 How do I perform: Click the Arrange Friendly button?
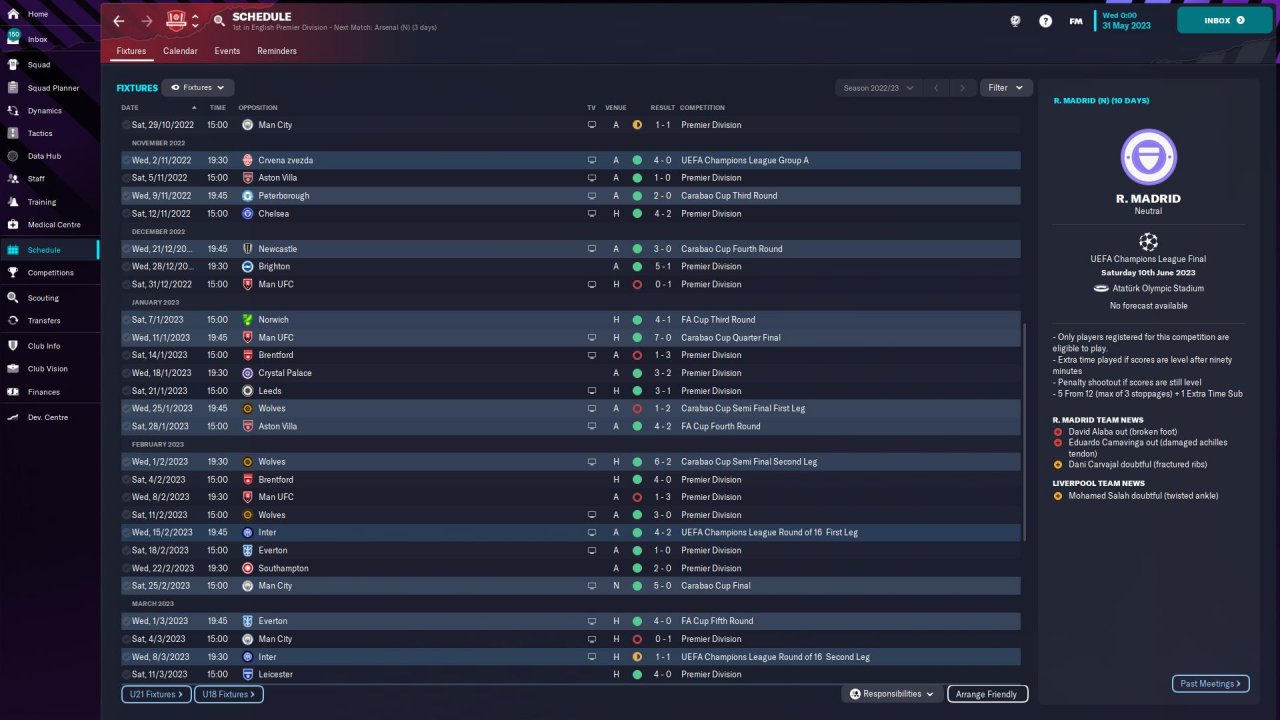pos(987,694)
